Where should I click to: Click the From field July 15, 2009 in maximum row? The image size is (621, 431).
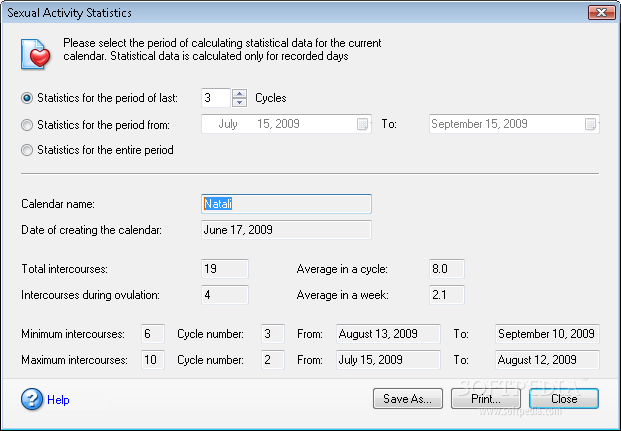pyautogui.click(x=388, y=360)
